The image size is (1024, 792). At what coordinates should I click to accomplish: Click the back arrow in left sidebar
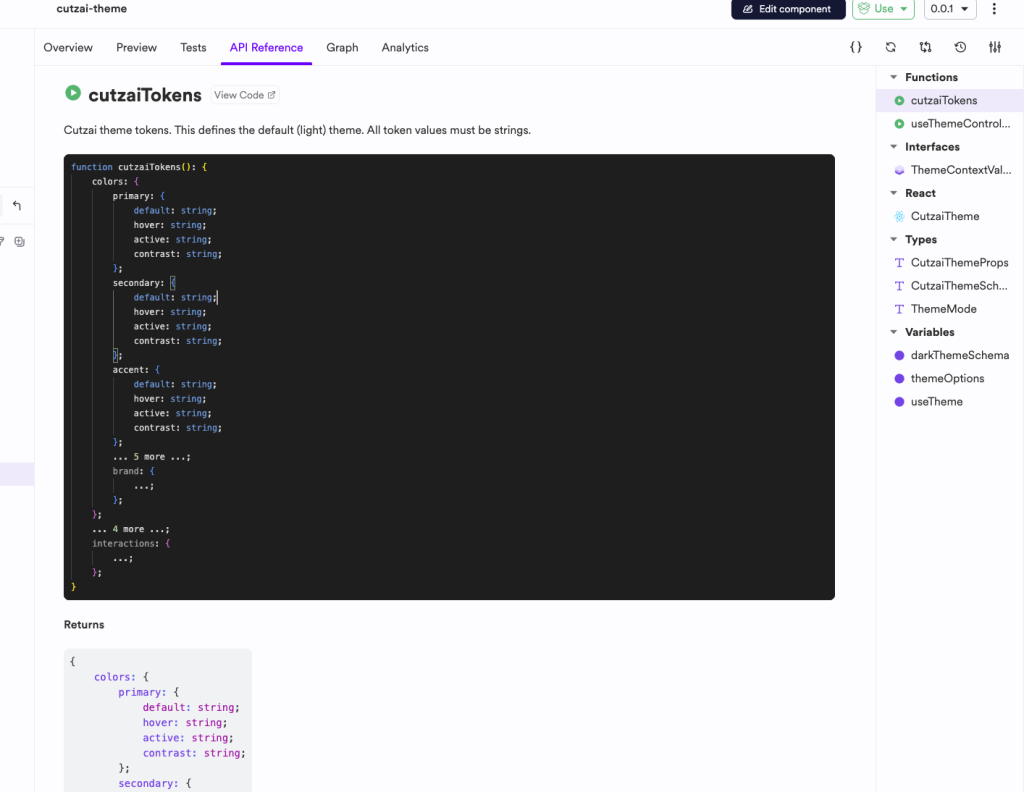[17, 206]
